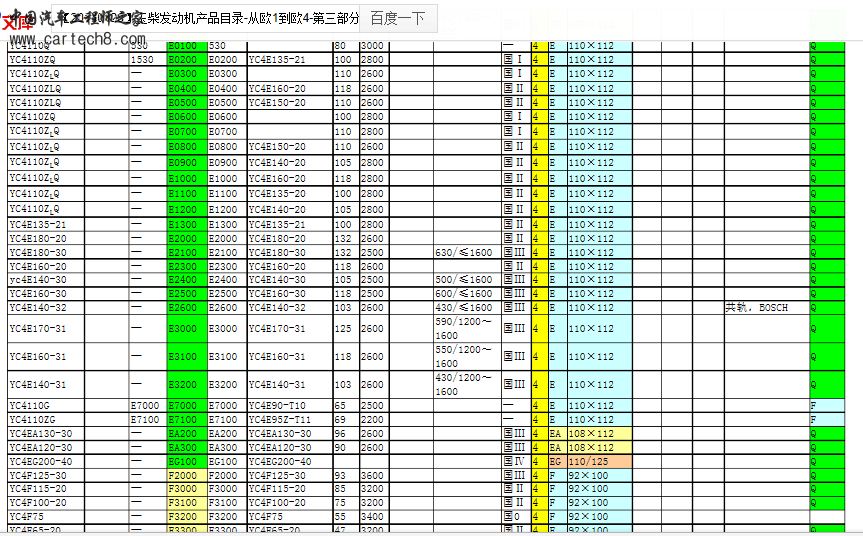Select the 430/≤1600 torque cell
Screen dimensions: 863x536
[x=467, y=308]
